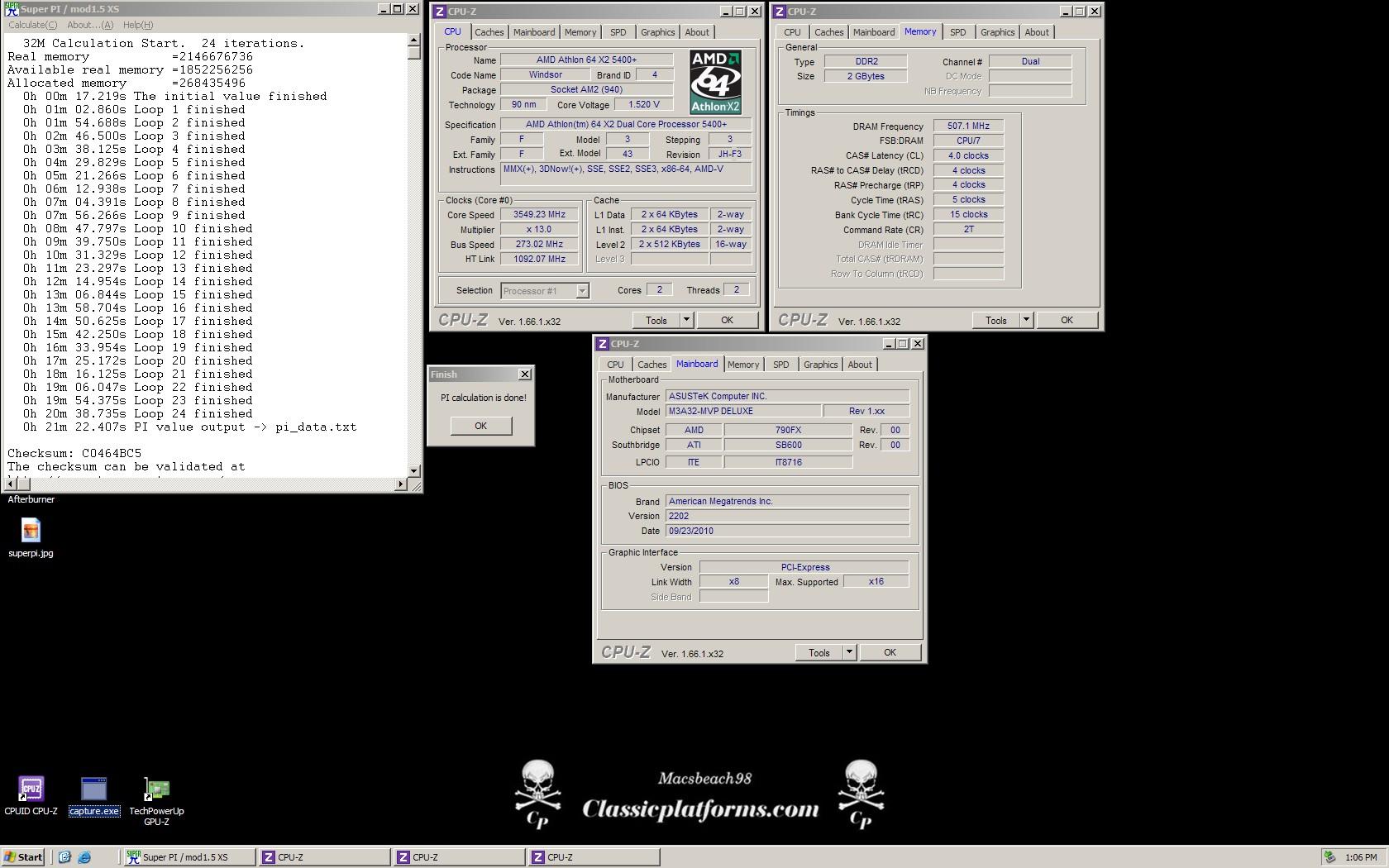Click Tools button in CPU window
1389x868 pixels.
[656, 320]
